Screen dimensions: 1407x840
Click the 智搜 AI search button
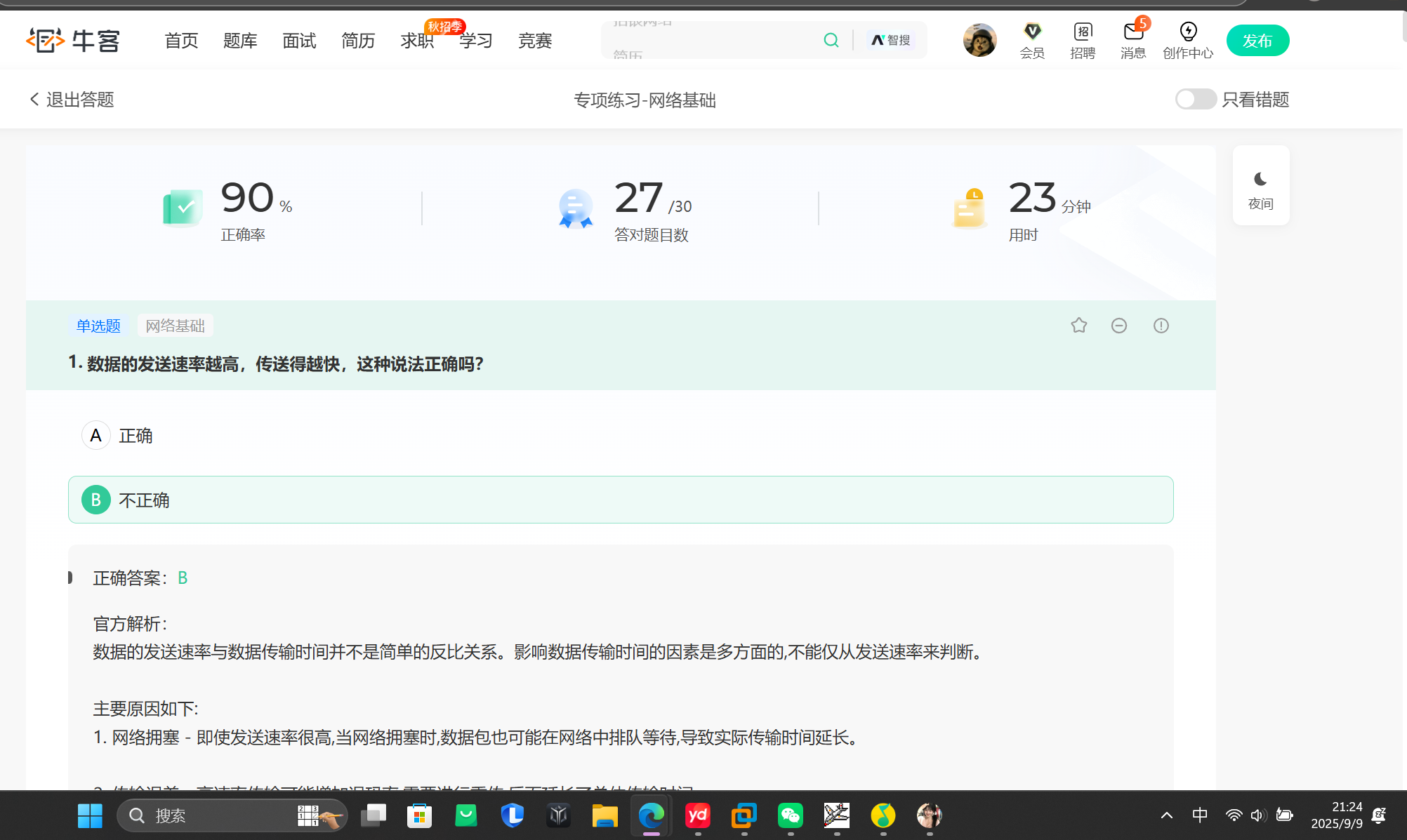pos(891,40)
